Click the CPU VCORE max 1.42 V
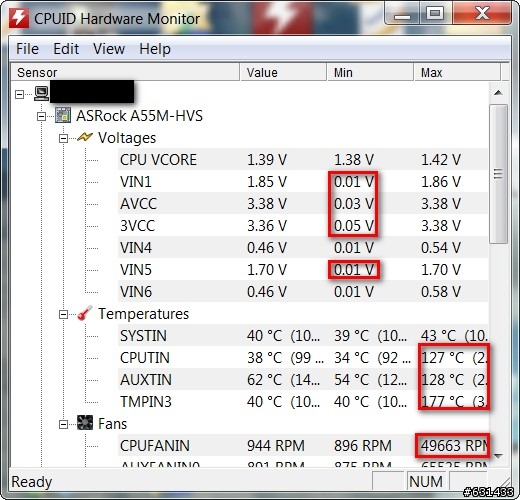The image size is (520, 500). (x=441, y=160)
